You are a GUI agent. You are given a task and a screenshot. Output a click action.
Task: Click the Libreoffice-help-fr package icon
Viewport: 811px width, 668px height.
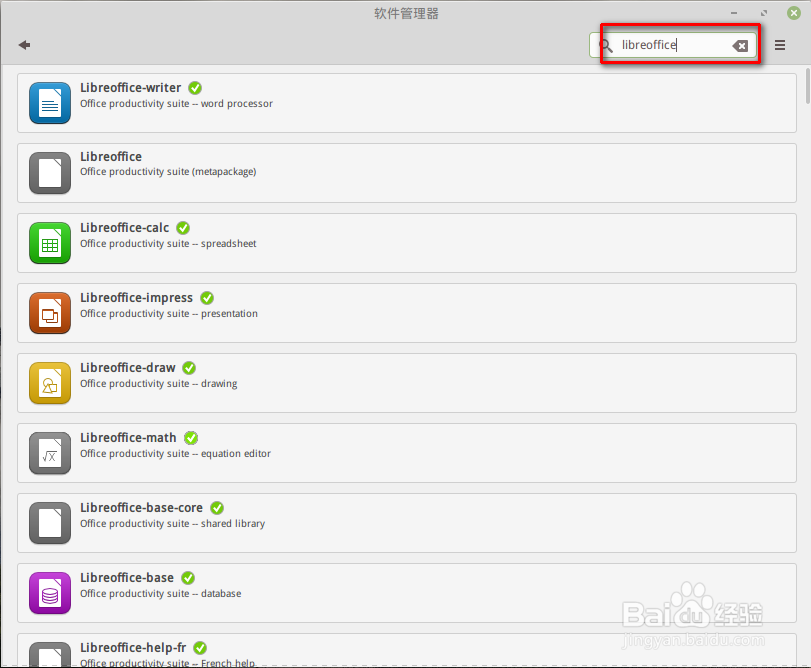coord(50,654)
